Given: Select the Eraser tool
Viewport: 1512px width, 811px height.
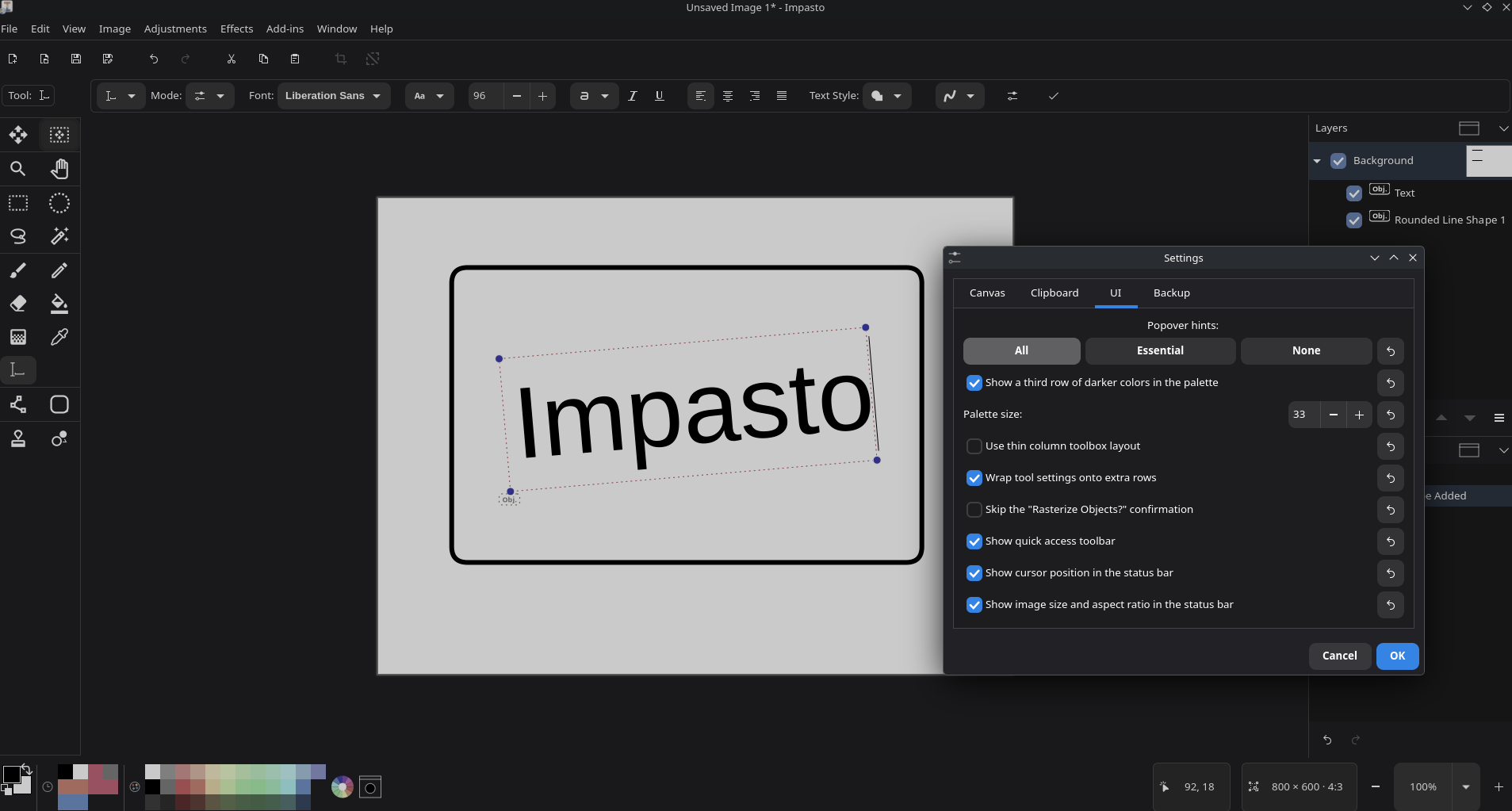Looking at the screenshot, I should tap(18, 304).
